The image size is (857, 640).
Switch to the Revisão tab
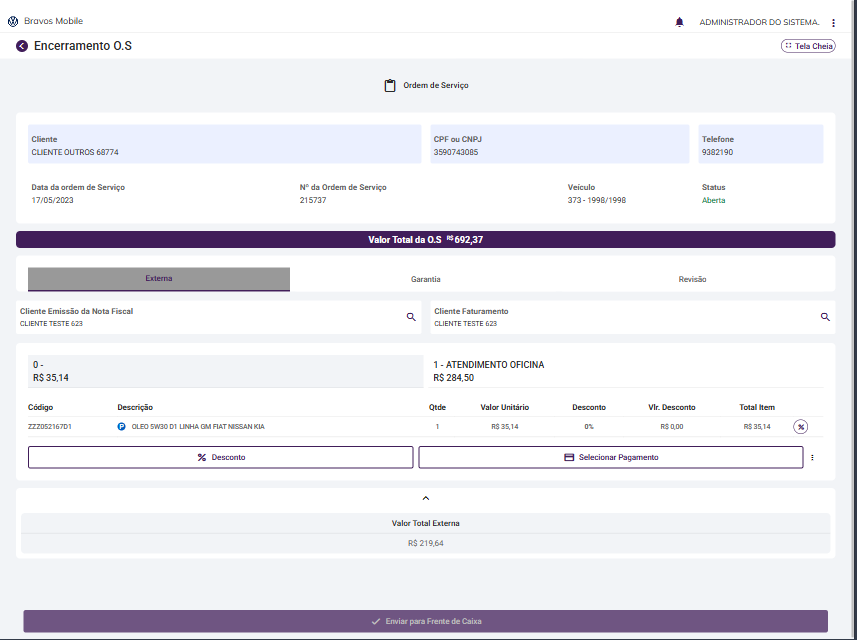[x=692, y=279]
